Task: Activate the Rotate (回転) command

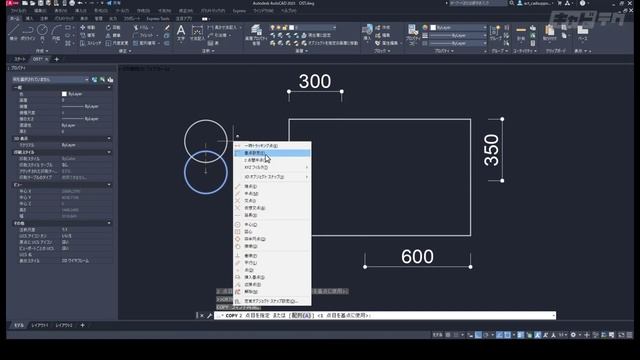Action: pos(113,27)
